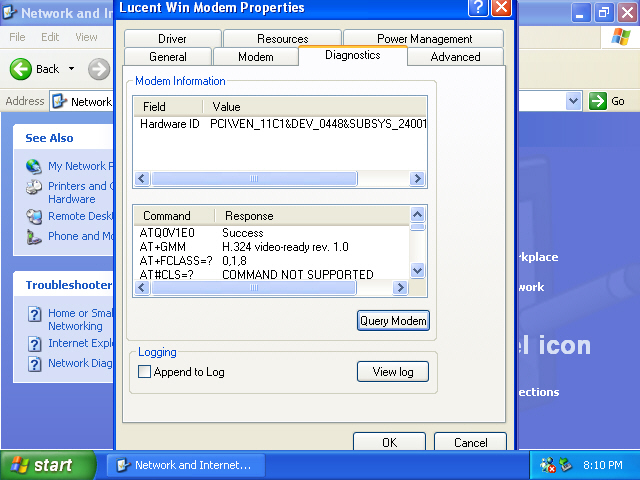
Task: Cancel the modem properties dialog
Action: tap(471, 442)
